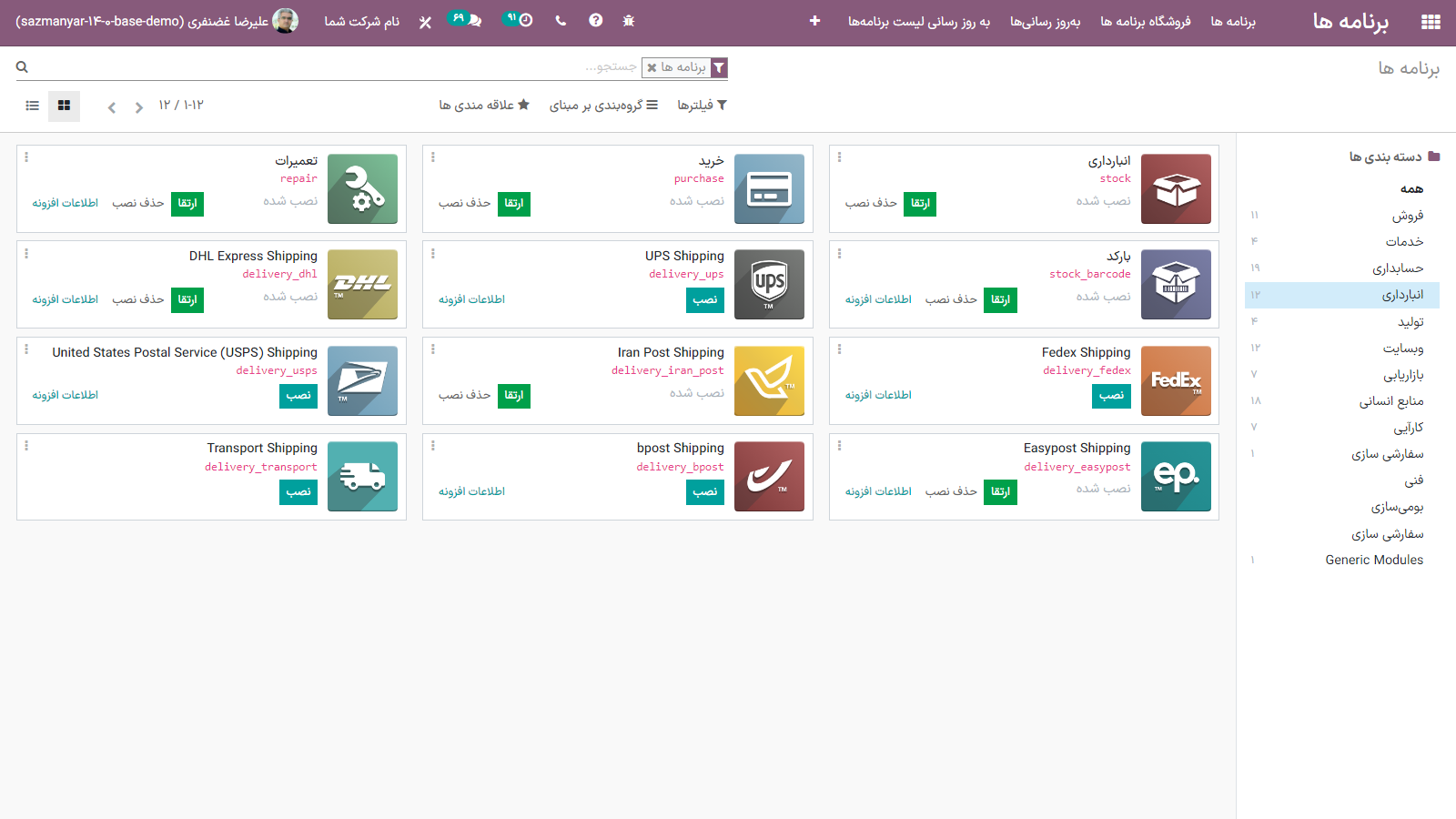Click the FedEx app icon

coord(1176,381)
